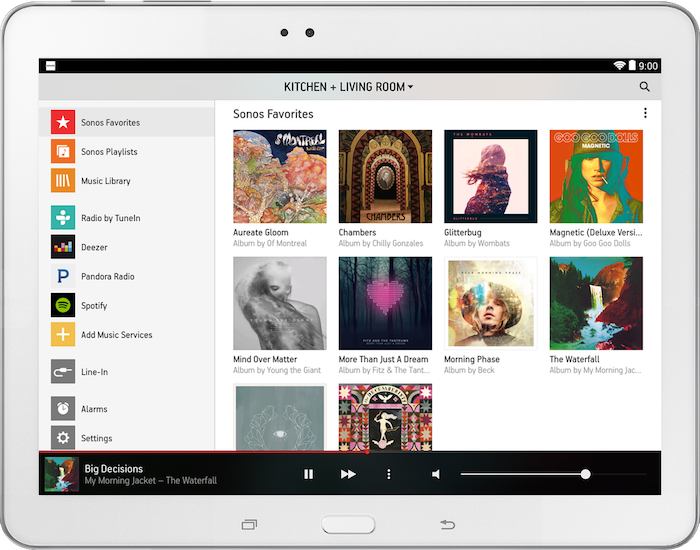Click the Add Music Services plus icon
Screen dimensions: 700x550
[63, 334]
